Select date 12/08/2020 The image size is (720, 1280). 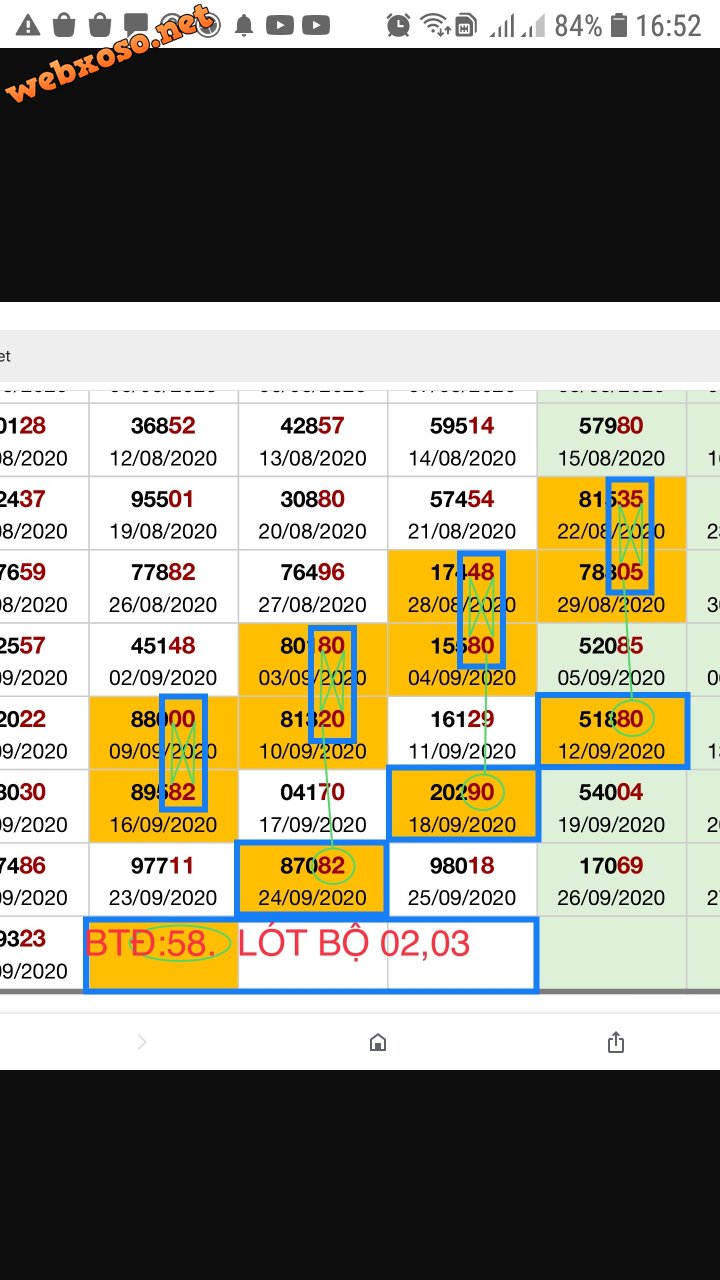click(x=163, y=458)
